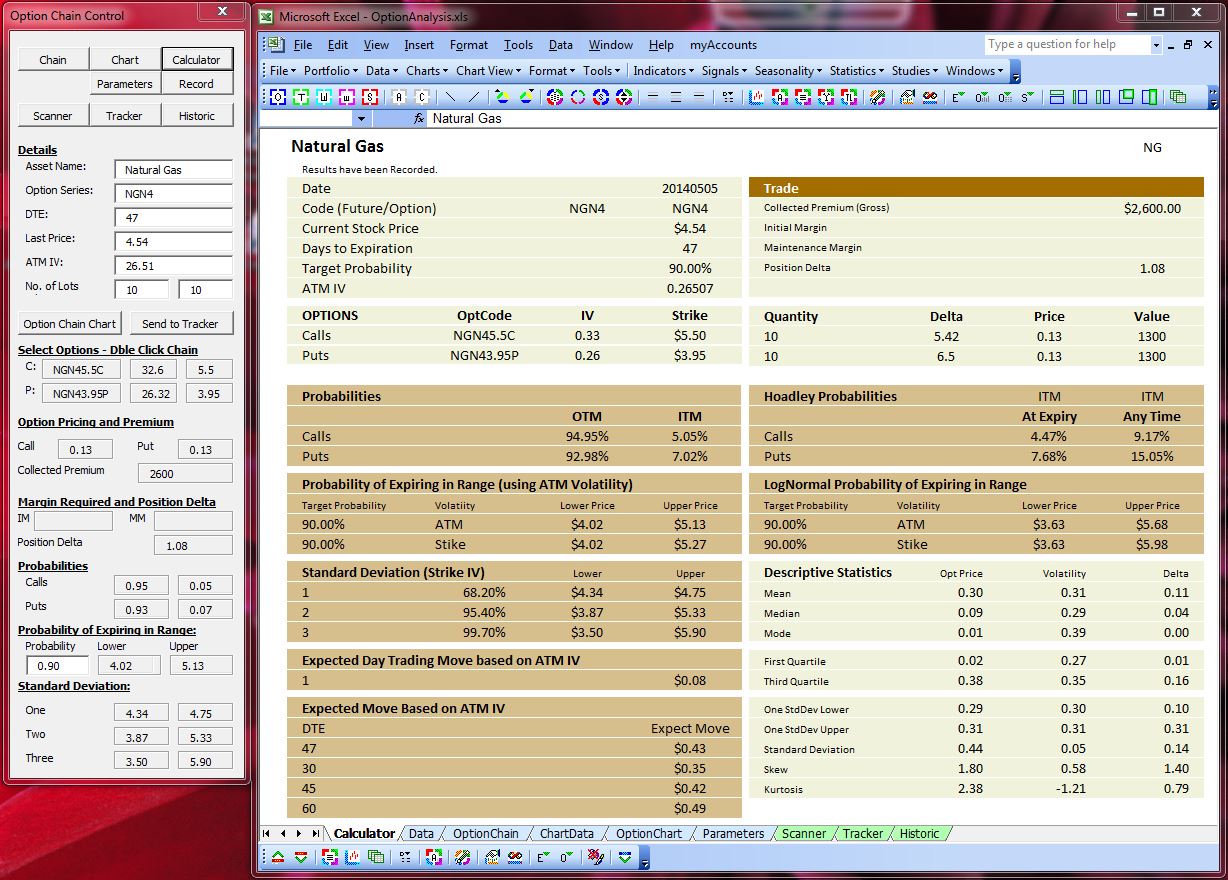Click the Option Series field showing NGN4
Screen dimensions: 1228x880
click(x=173, y=194)
